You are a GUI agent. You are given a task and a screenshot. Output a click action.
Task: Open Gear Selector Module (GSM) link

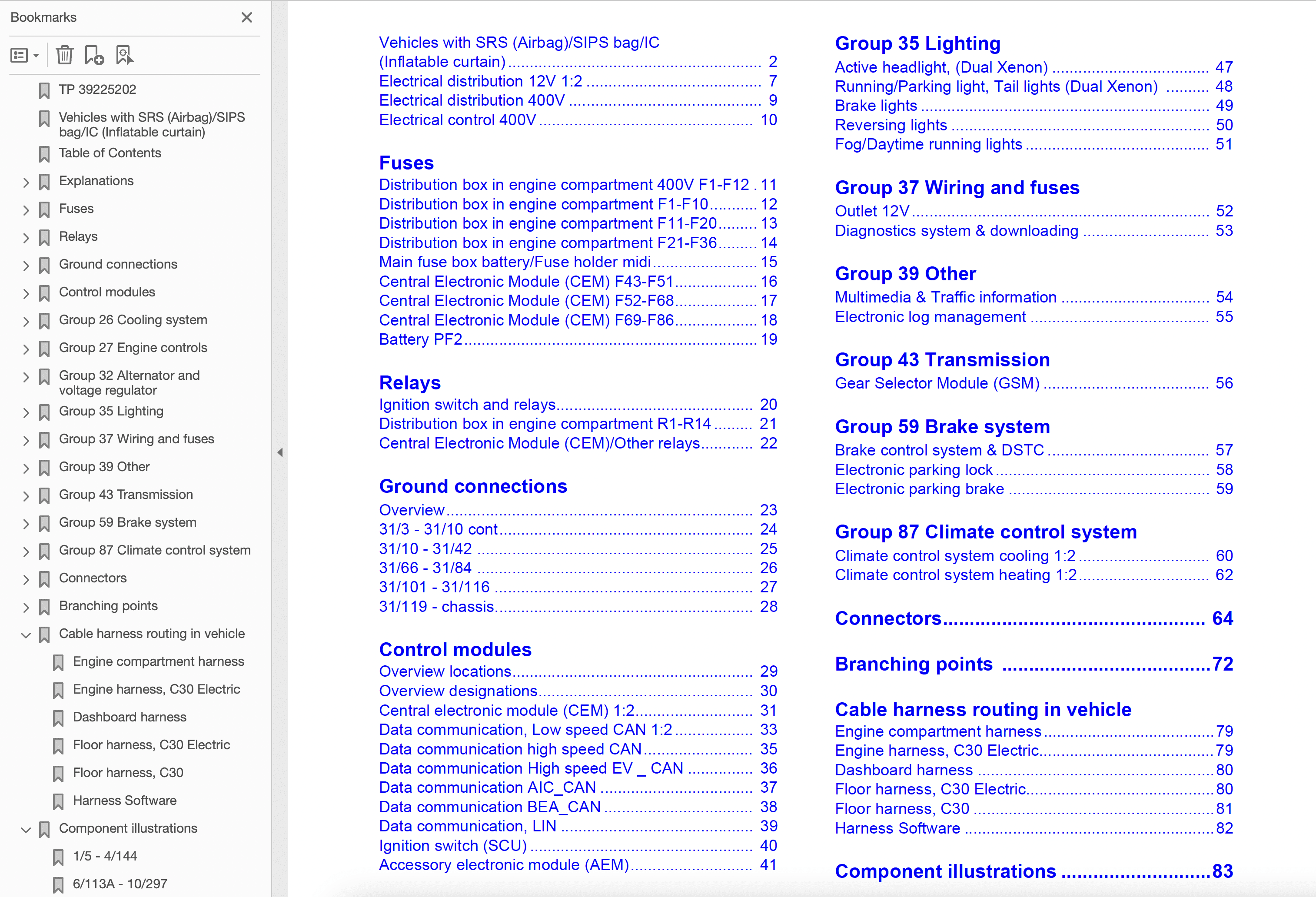click(x=937, y=383)
